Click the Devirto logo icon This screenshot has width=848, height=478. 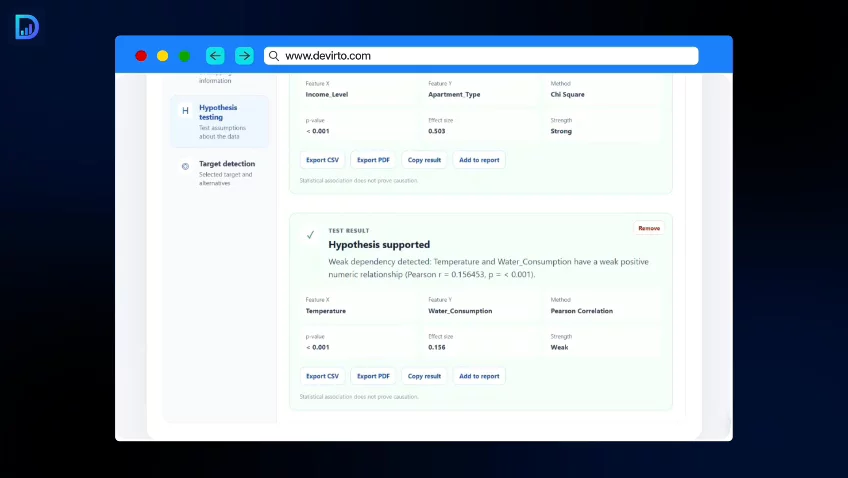click(x=27, y=26)
